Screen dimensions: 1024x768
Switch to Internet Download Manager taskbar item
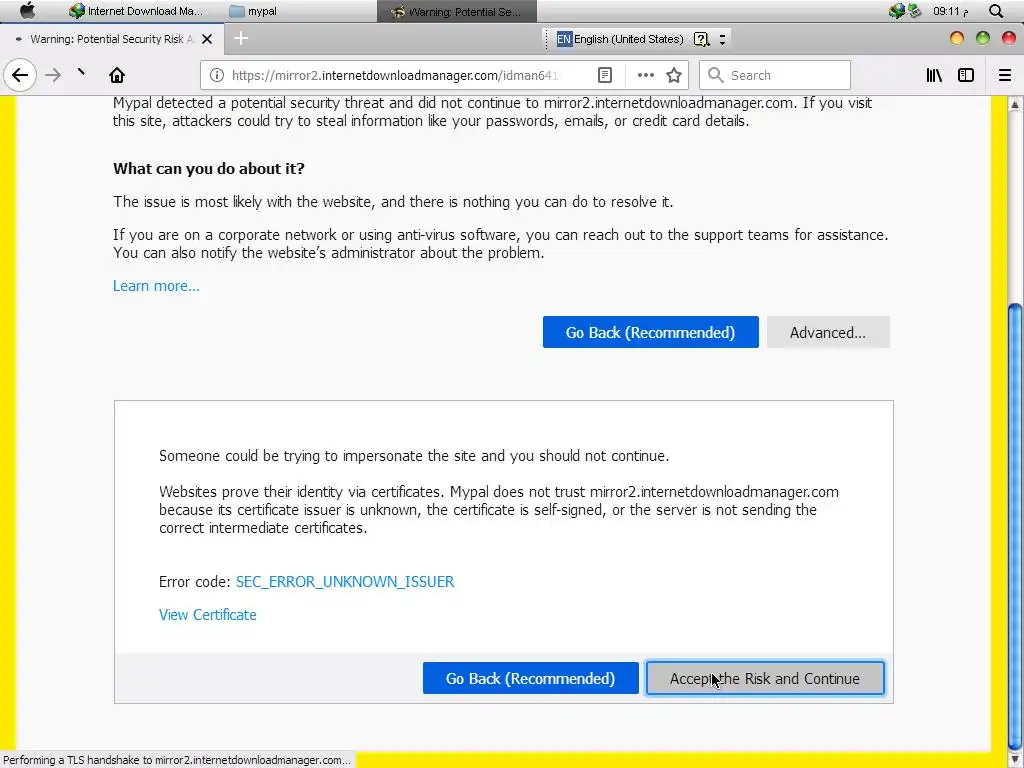[136, 11]
